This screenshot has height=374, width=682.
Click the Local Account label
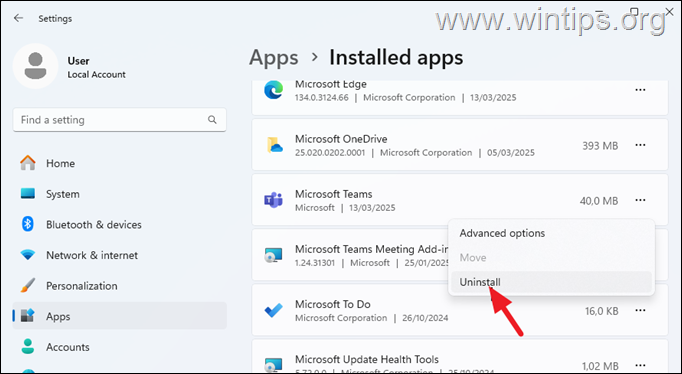click(x=96, y=74)
